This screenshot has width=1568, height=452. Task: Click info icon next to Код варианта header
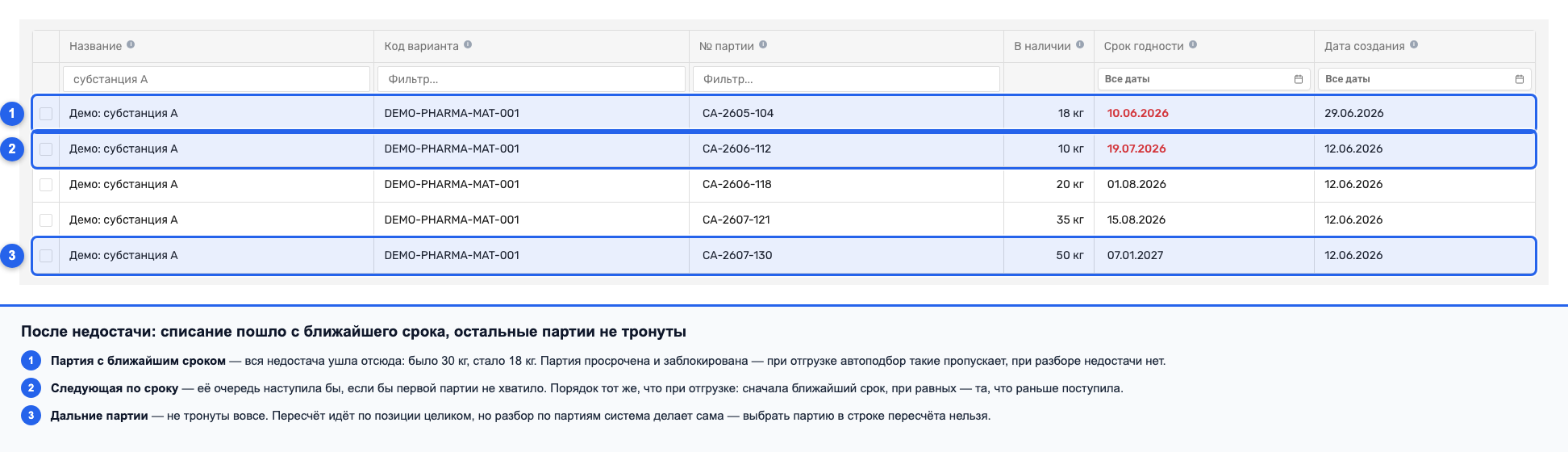[468, 45]
